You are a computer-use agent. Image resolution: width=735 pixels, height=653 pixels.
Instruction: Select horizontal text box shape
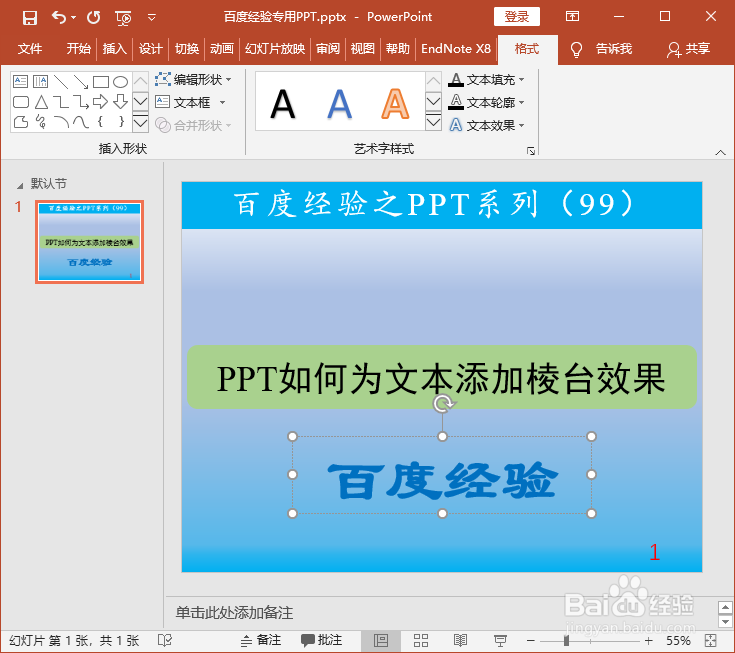[21, 82]
